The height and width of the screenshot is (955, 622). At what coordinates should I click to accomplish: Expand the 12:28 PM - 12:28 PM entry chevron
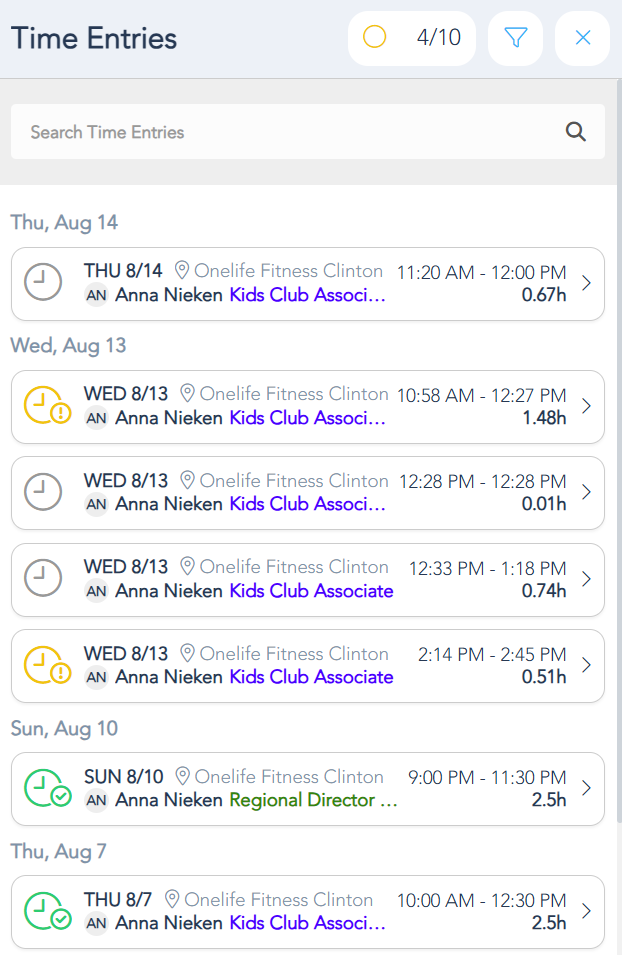(586, 493)
